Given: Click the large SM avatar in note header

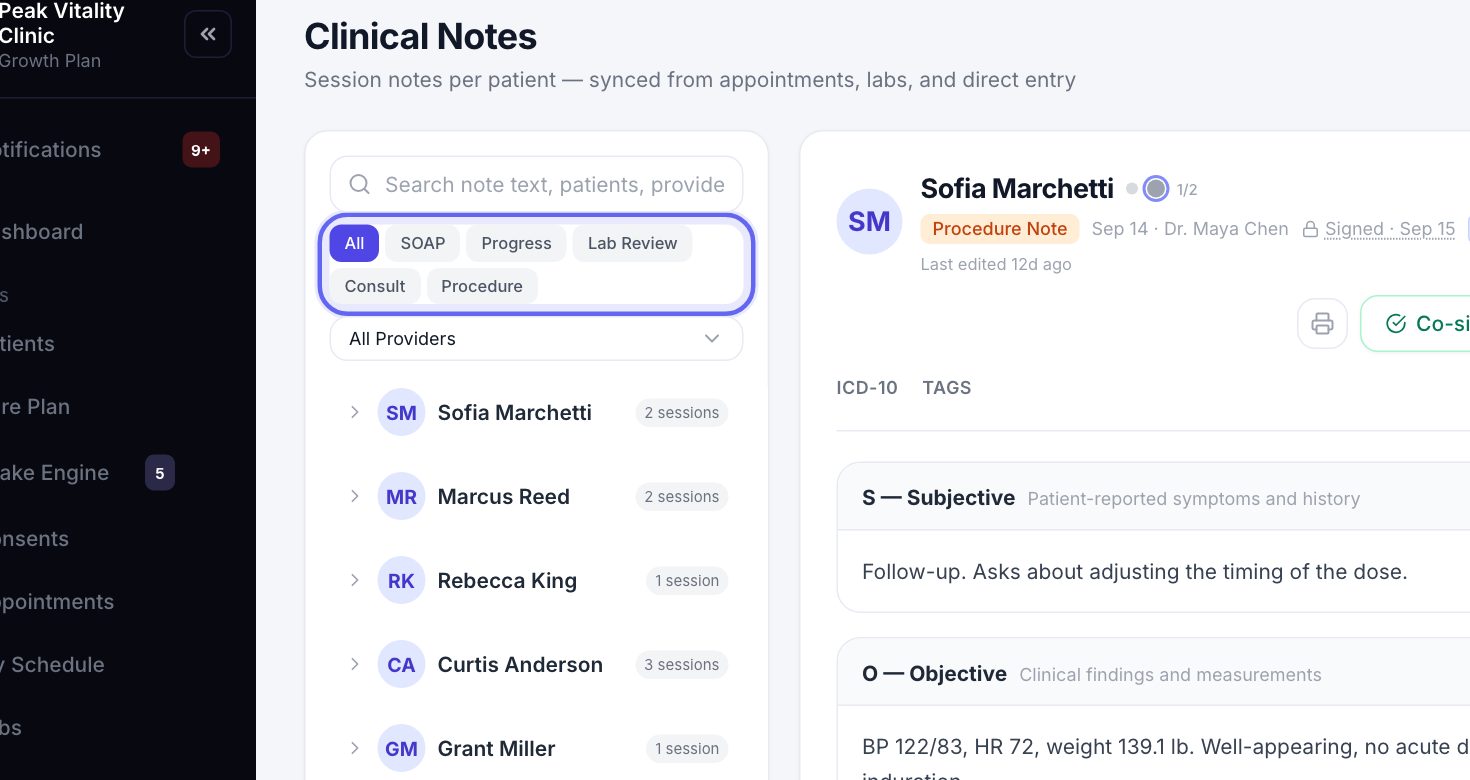Looking at the screenshot, I should pyautogui.click(x=869, y=221).
